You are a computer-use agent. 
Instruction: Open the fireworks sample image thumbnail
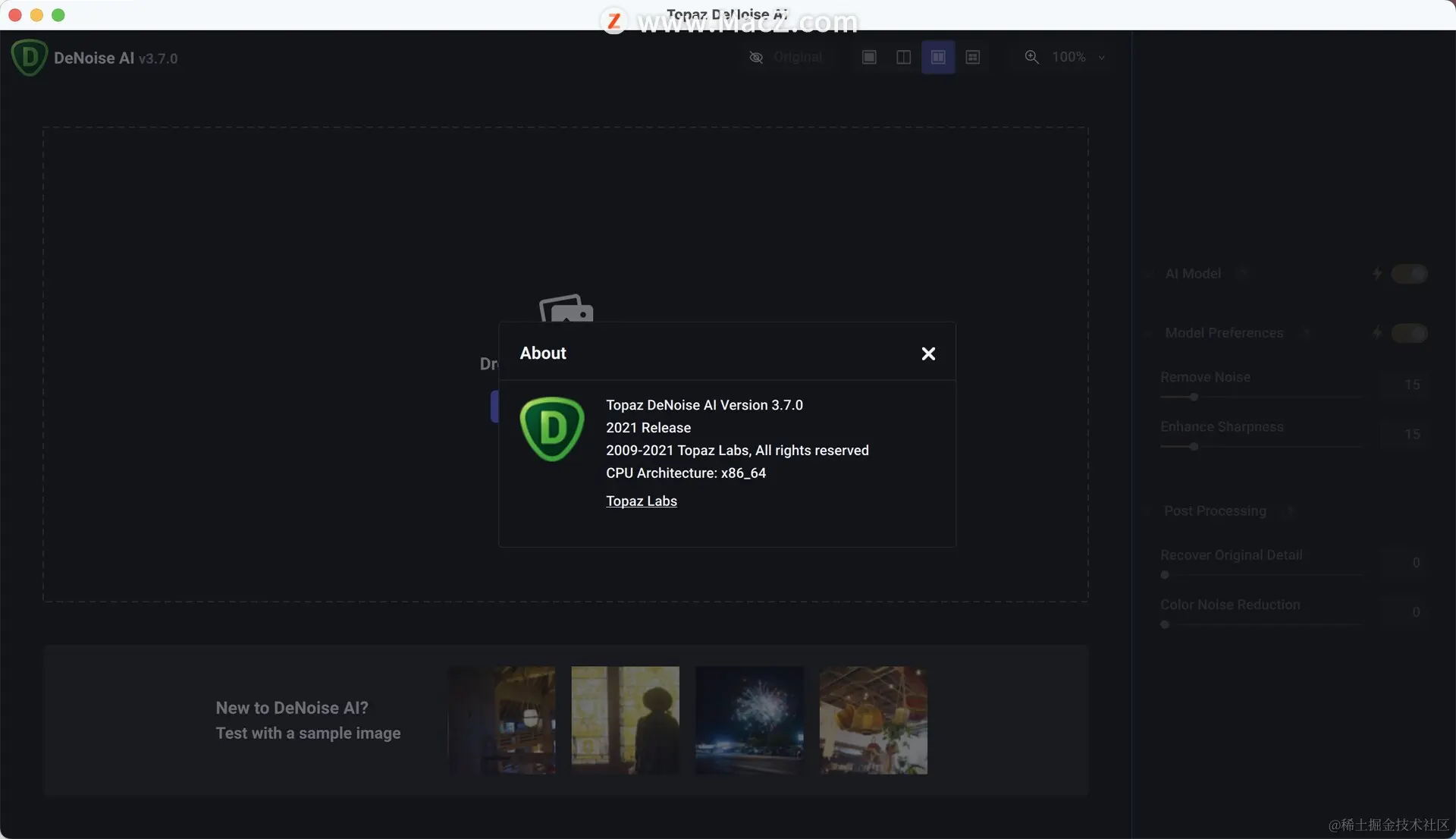point(749,720)
